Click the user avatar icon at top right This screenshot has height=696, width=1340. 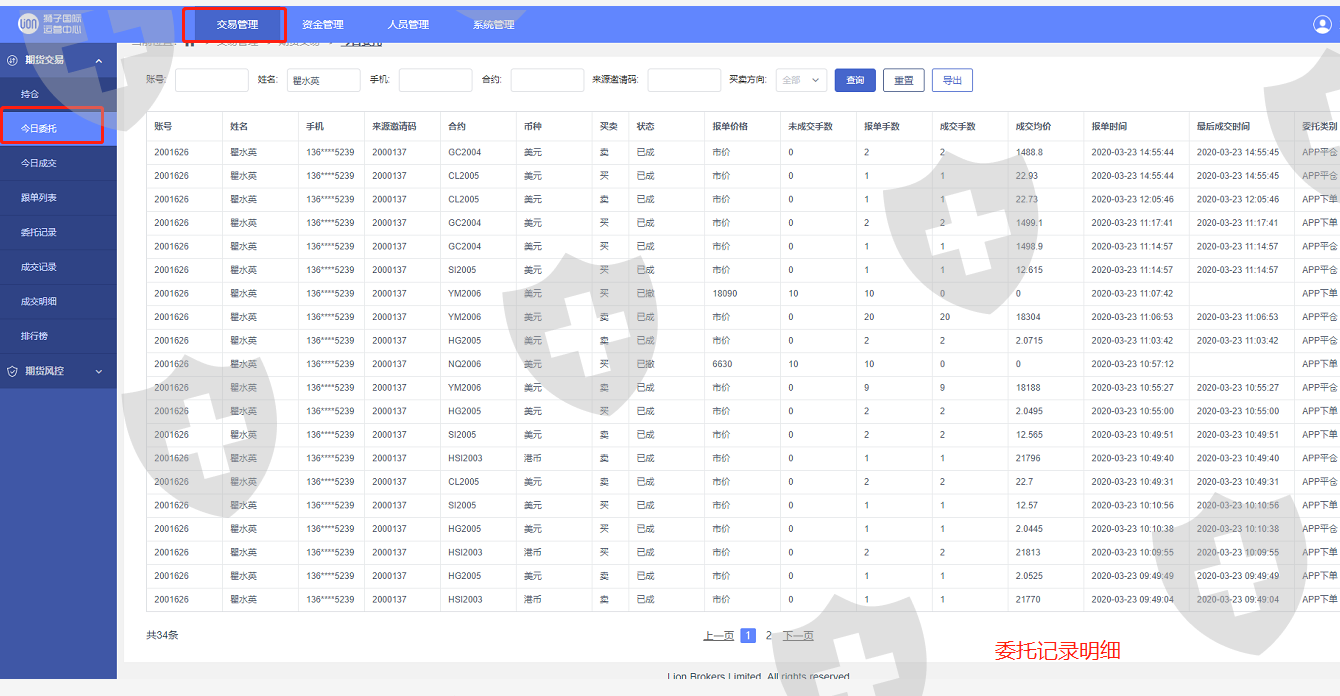point(1322,25)
